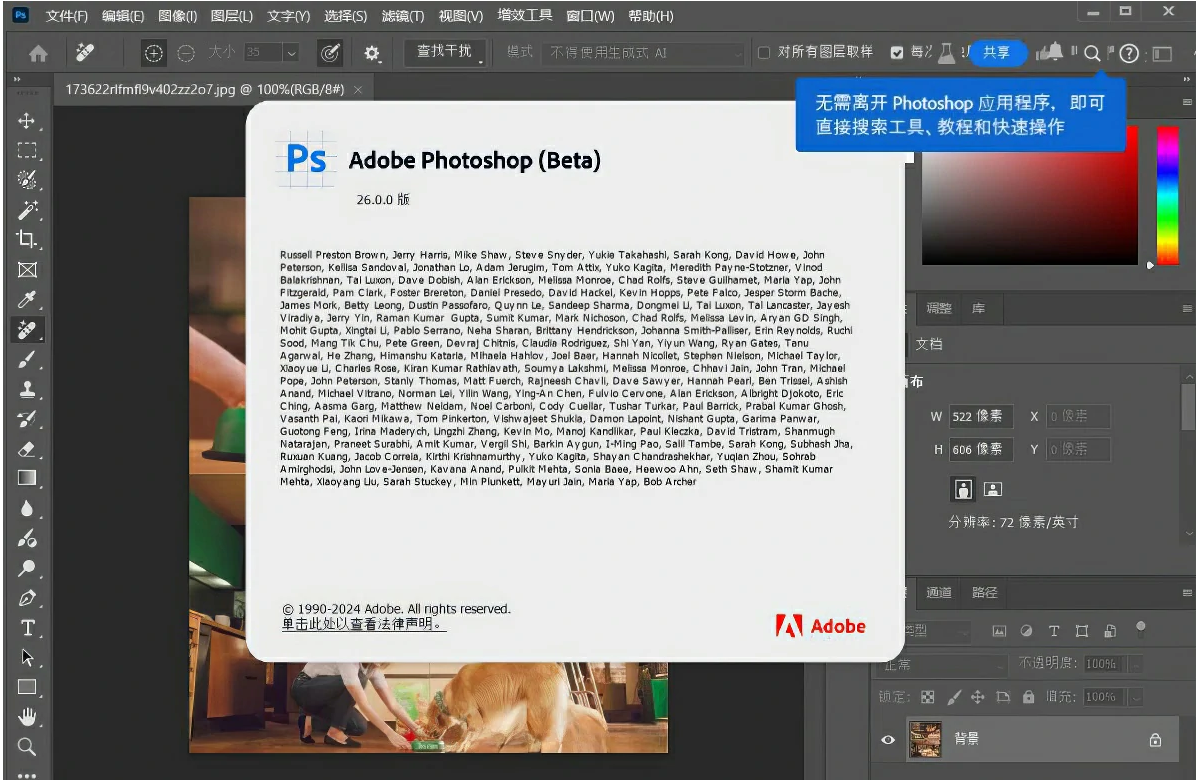Select the Pen tool
This screenshot has width=1196, height=780.
click(x=27, y=598)
